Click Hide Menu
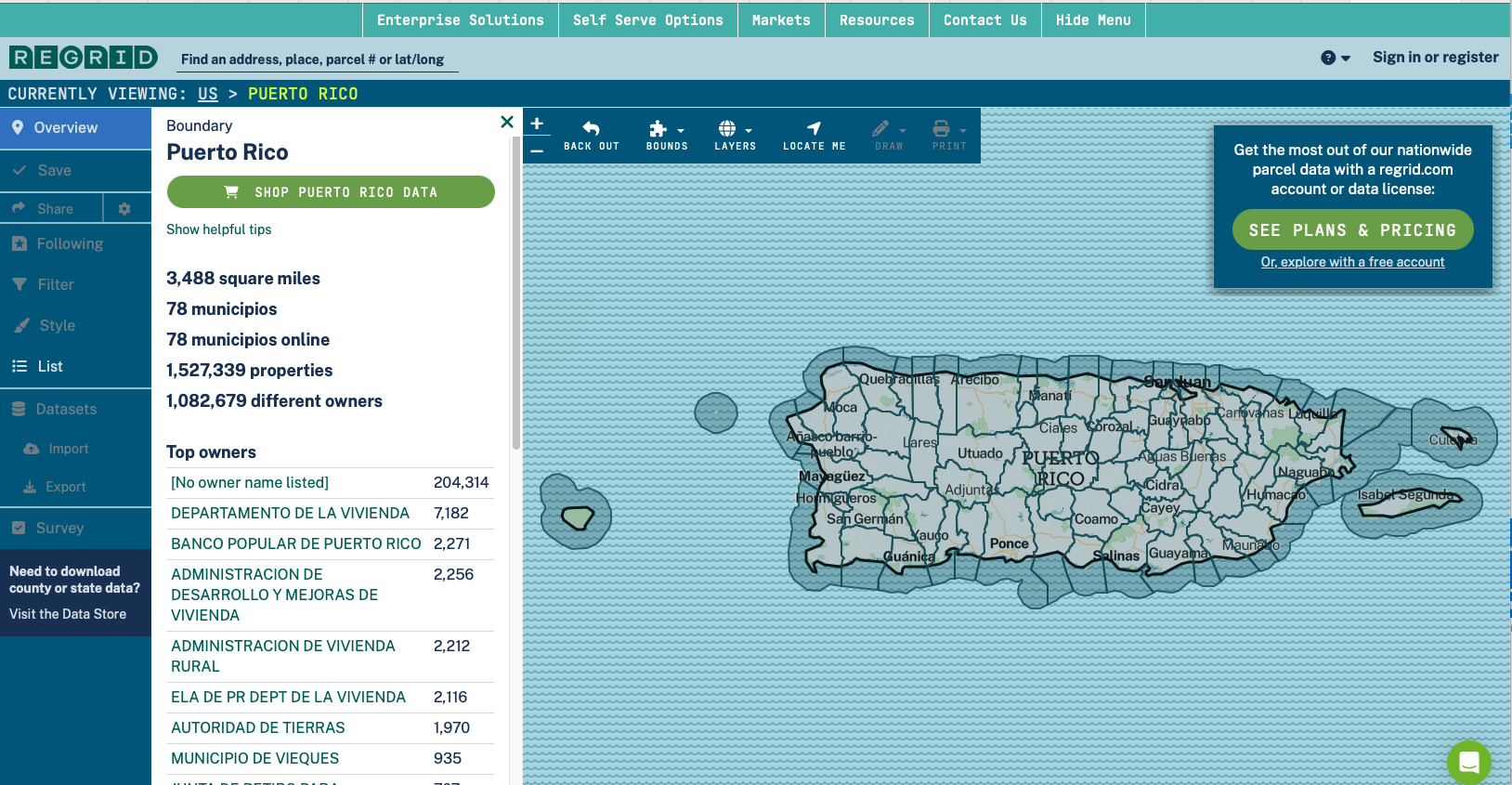This screenshot has width=1512, height=785. coord(1093,20)
